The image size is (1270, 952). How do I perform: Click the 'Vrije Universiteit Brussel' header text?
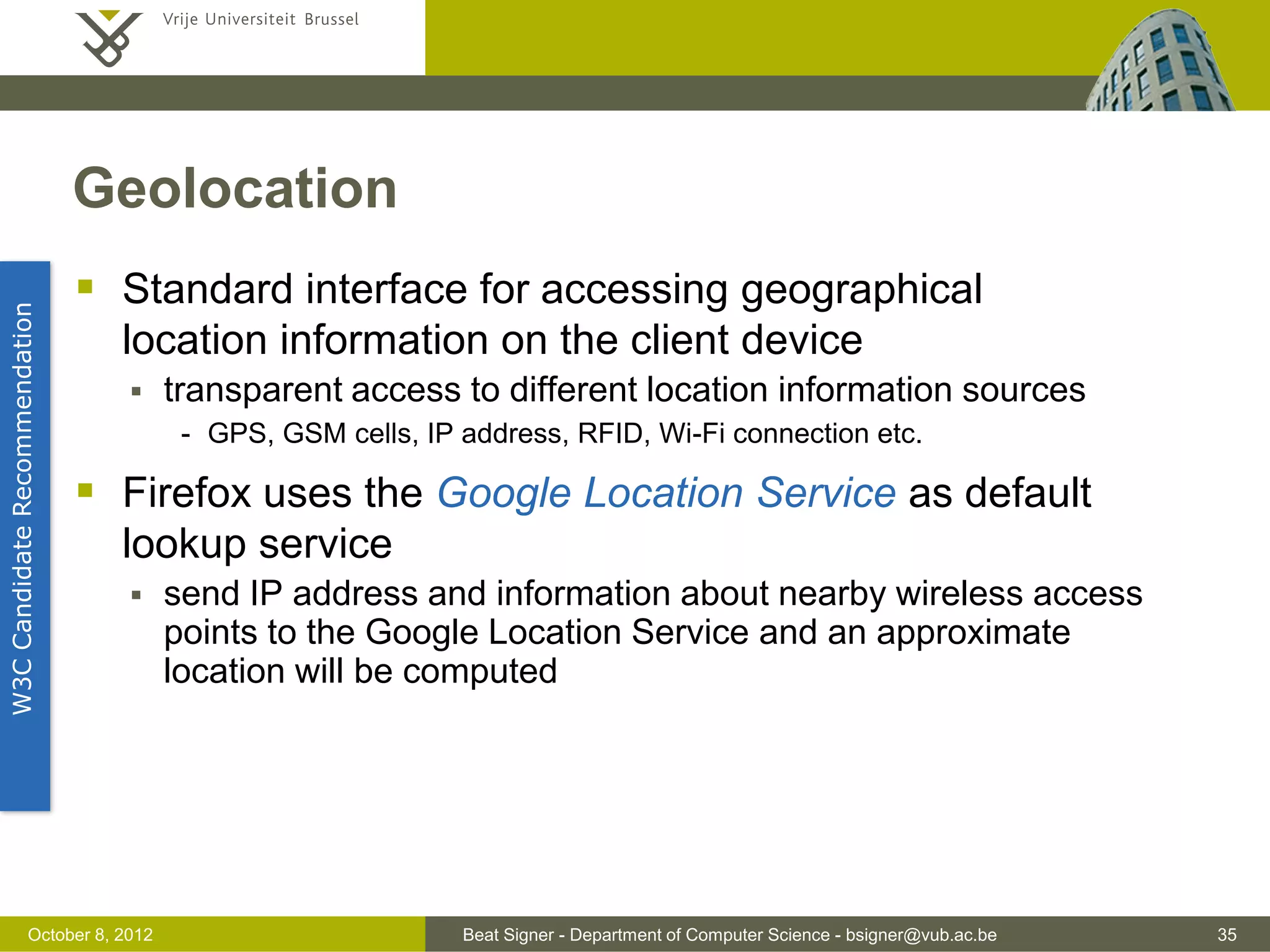[x=260, y=20]
